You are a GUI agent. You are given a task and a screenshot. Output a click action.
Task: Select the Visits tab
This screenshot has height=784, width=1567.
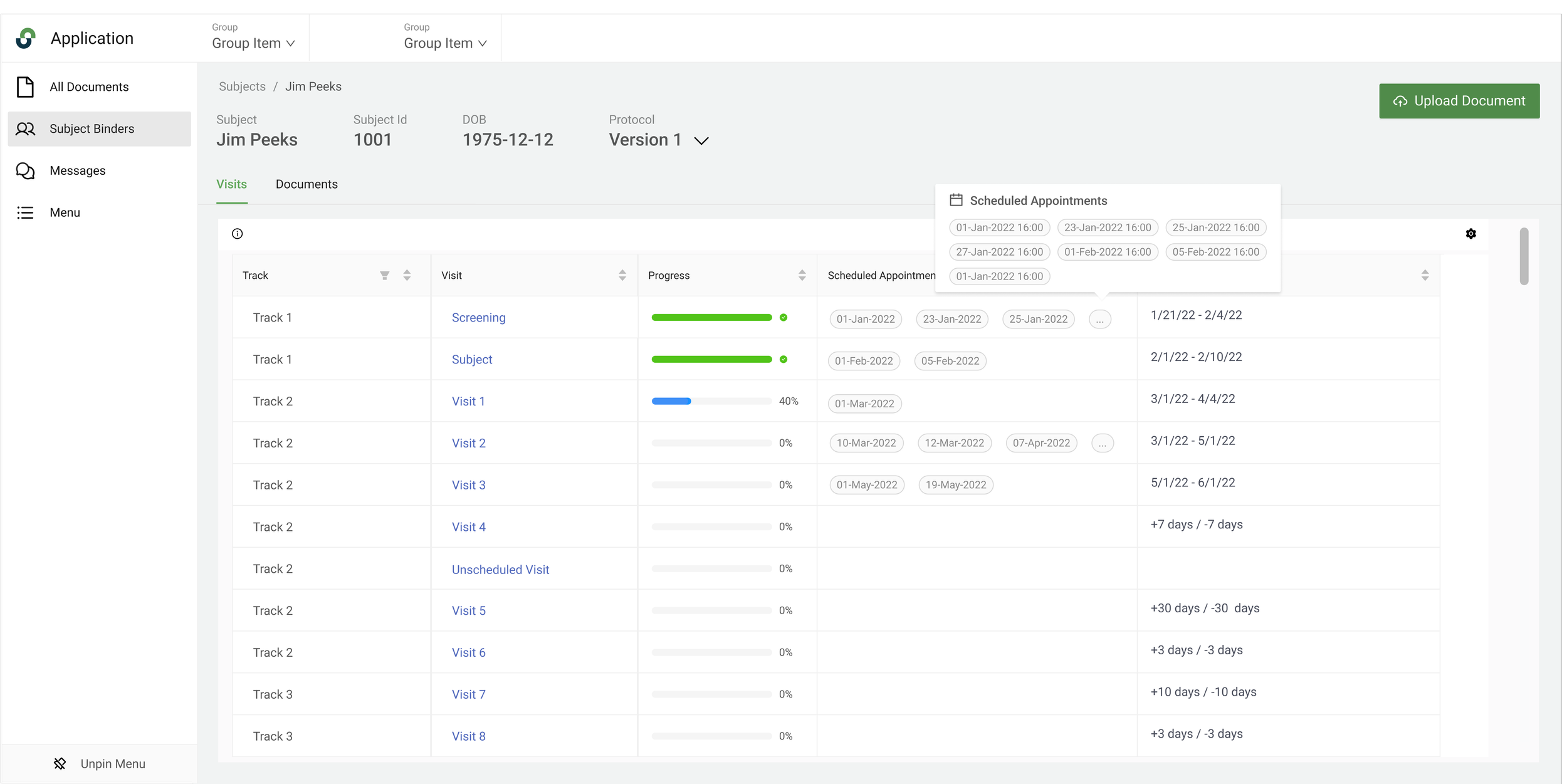pos(231,184)
